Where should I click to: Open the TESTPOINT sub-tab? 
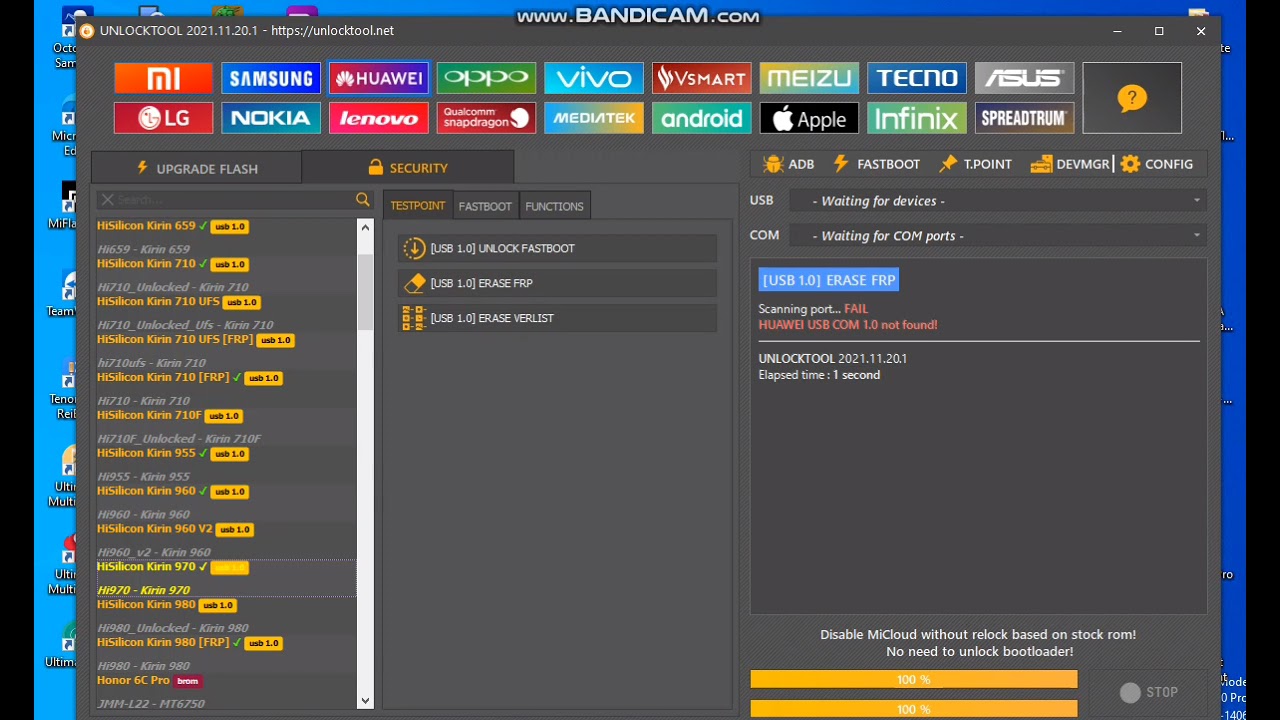[x=417, y=206]
